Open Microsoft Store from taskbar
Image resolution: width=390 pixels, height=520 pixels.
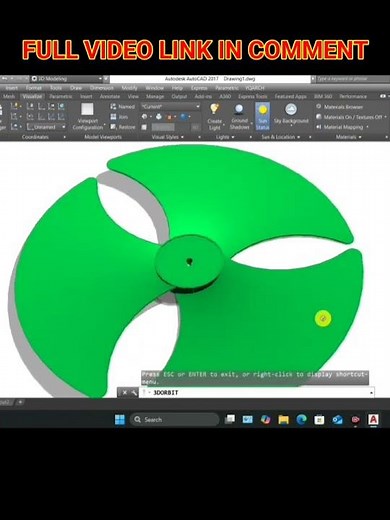click(319, 419)
